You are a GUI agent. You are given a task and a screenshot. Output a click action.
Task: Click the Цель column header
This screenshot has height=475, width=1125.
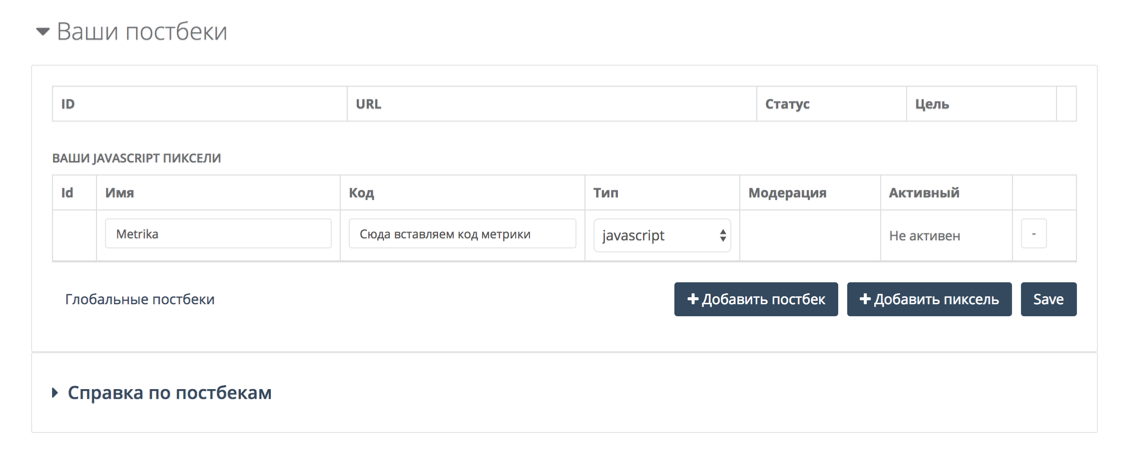pos(932,104)
